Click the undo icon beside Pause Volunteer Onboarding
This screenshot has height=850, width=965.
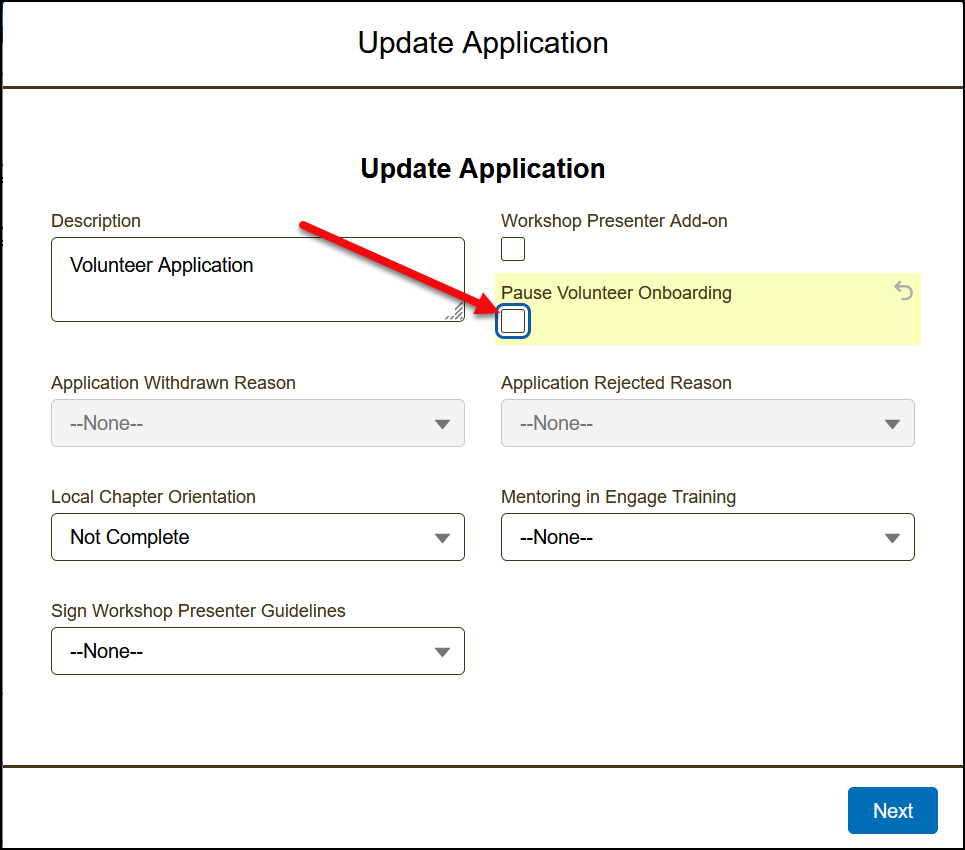pos(904,291)
